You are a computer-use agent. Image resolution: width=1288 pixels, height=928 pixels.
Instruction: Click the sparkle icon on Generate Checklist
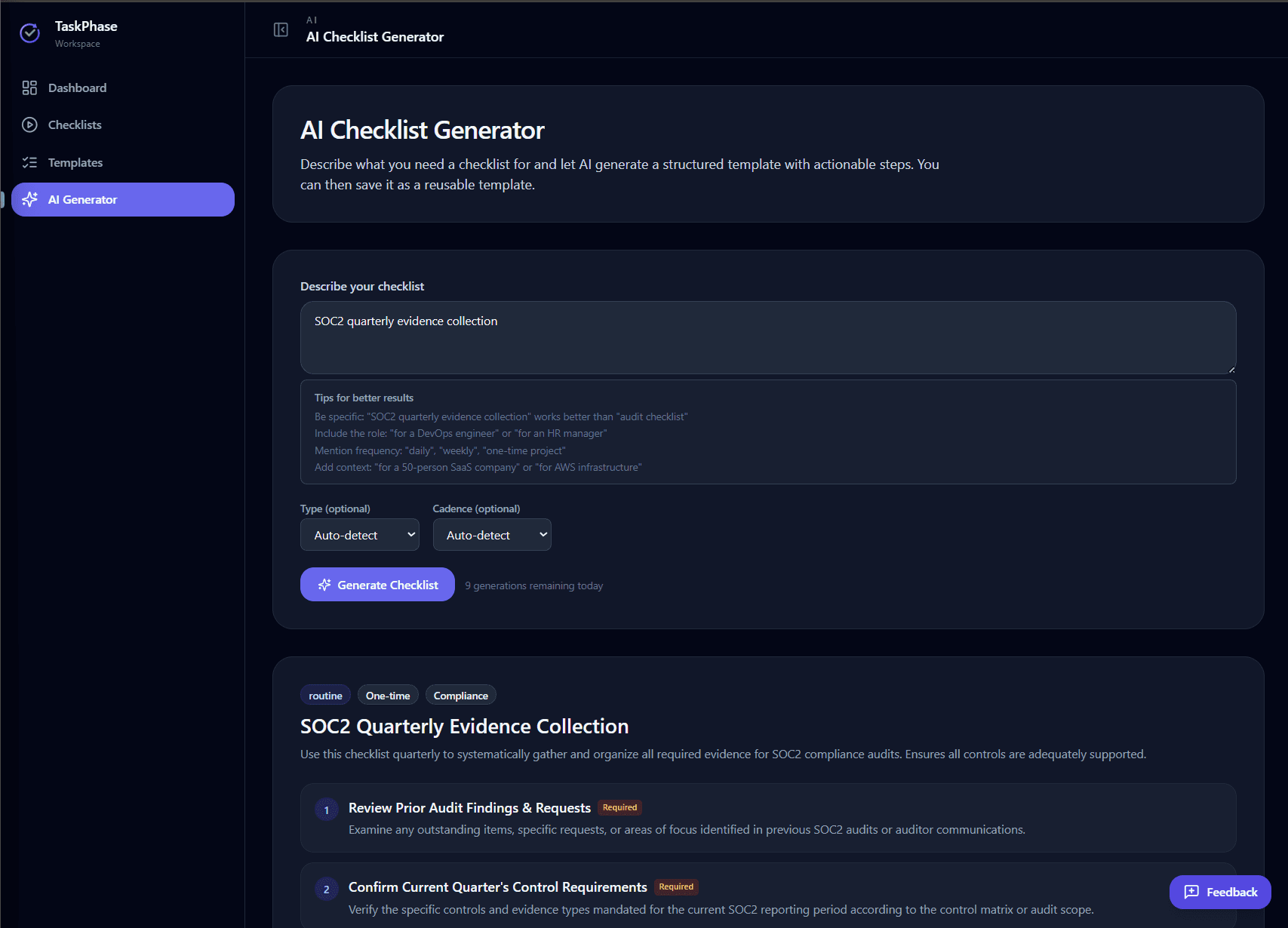[325, 584]
